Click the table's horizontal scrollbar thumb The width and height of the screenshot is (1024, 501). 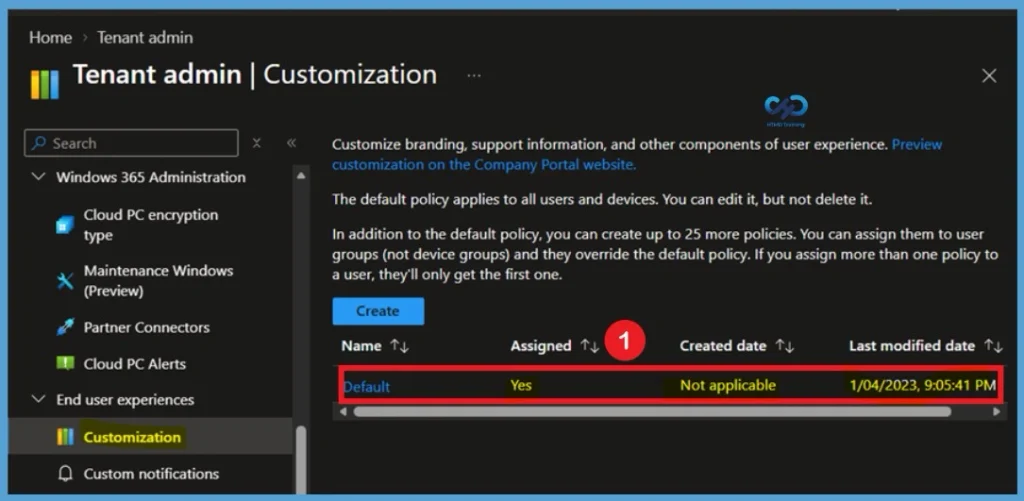coord(652,412)
